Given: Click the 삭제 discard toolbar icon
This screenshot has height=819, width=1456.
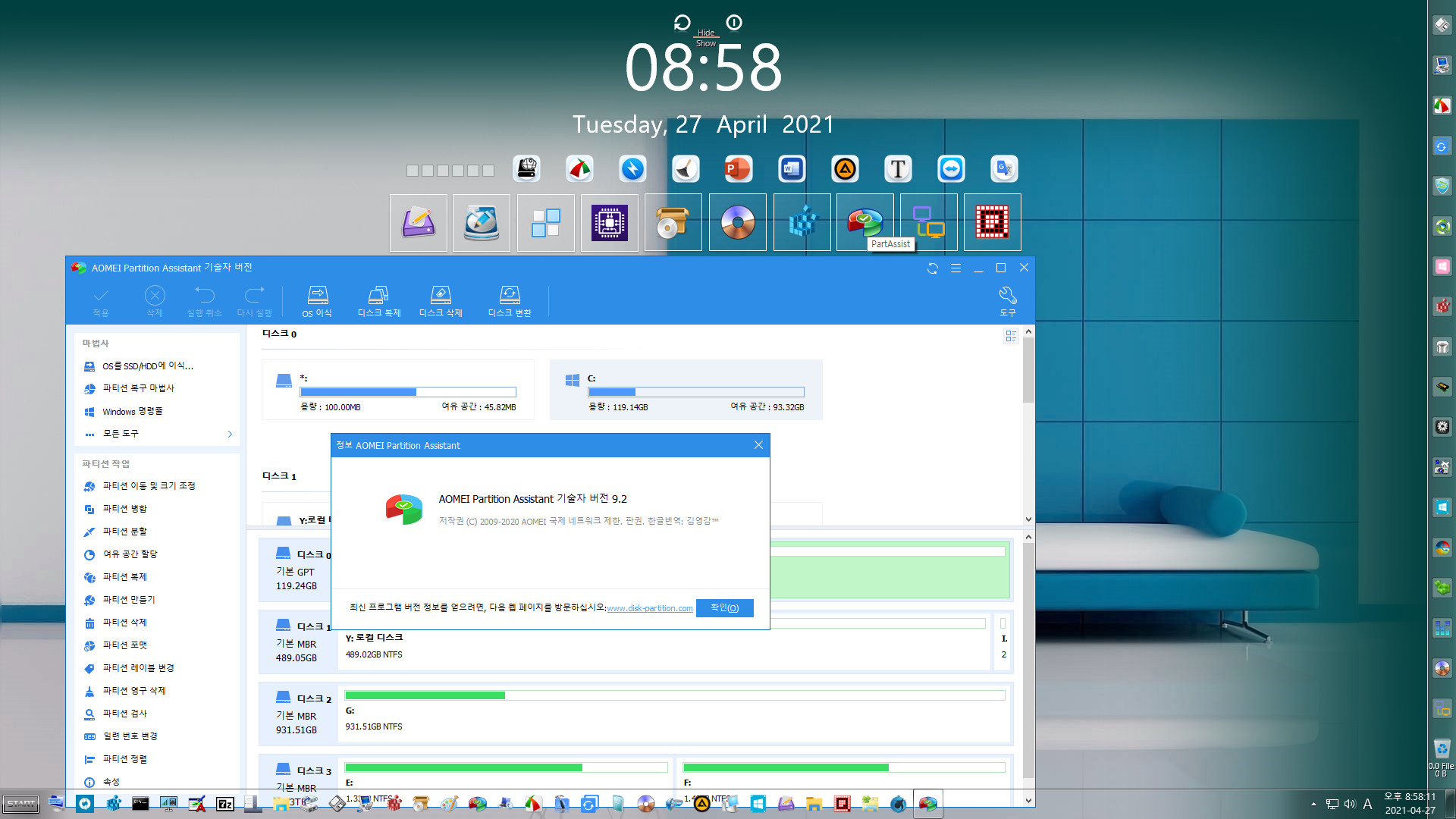Looking at the screenshot, I should (x=155, y=301).
